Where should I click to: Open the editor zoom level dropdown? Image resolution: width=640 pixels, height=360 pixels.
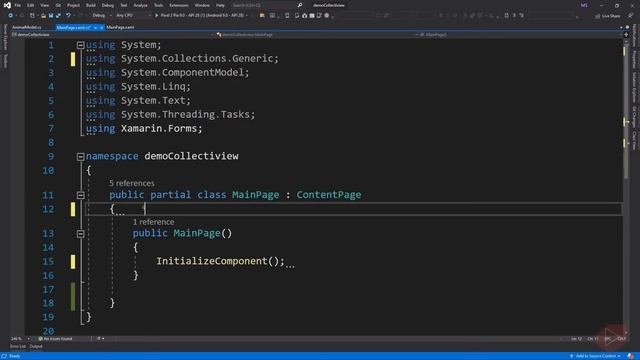[20, 339]
